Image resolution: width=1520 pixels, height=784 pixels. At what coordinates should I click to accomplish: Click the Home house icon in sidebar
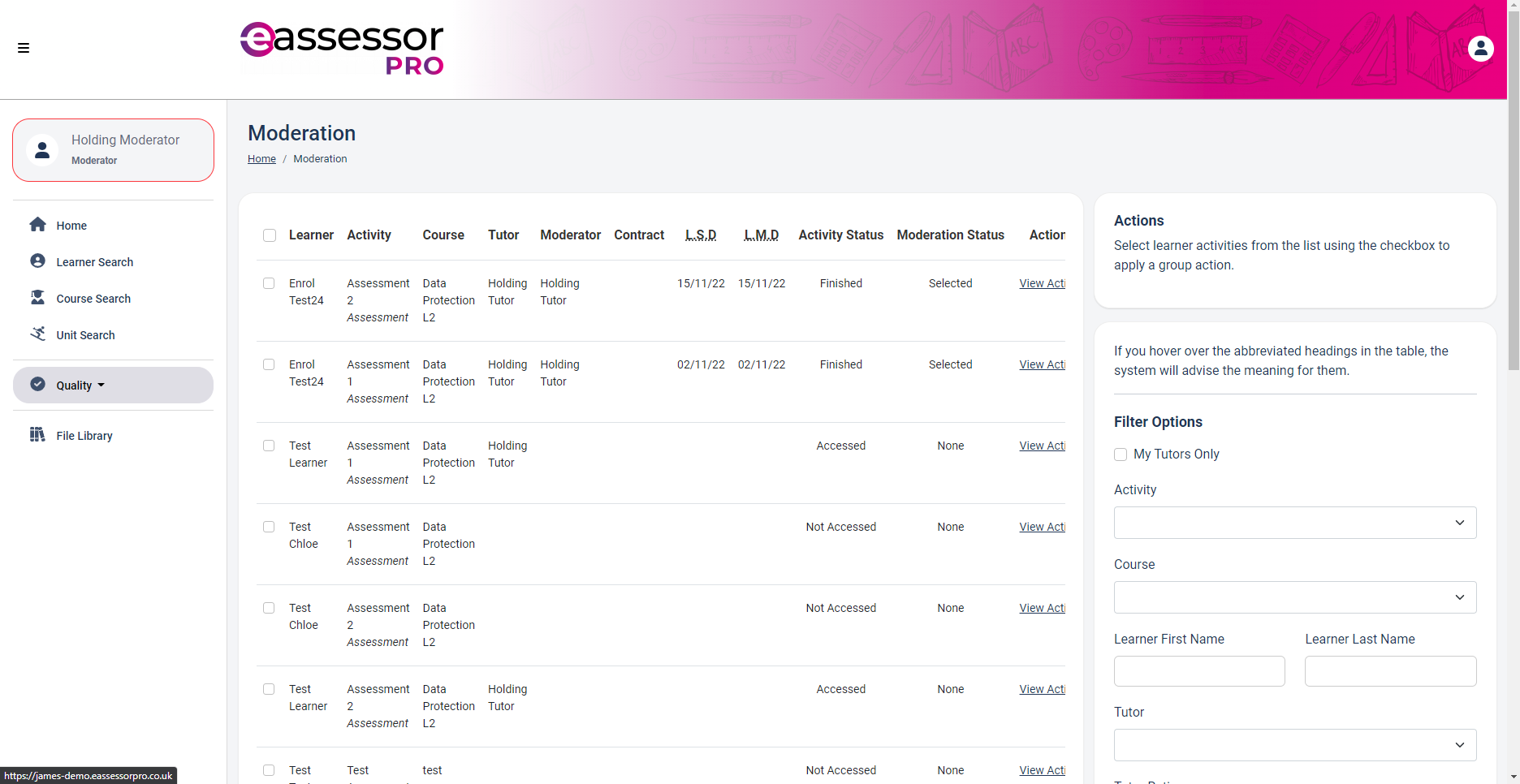click(x=37, y=225)
